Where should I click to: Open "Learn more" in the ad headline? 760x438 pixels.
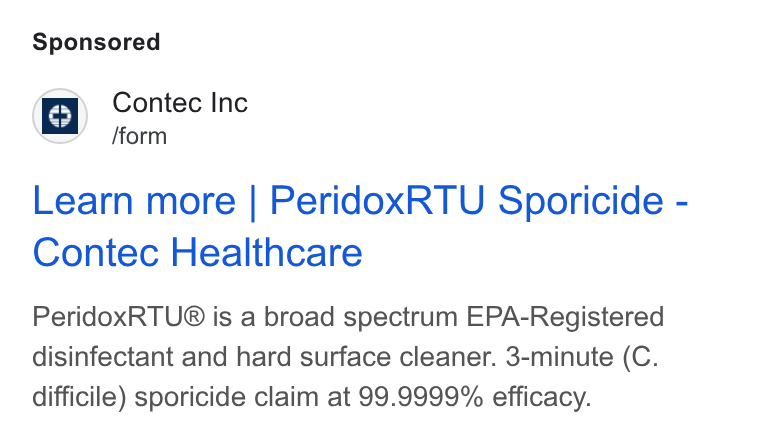[134, 201]
